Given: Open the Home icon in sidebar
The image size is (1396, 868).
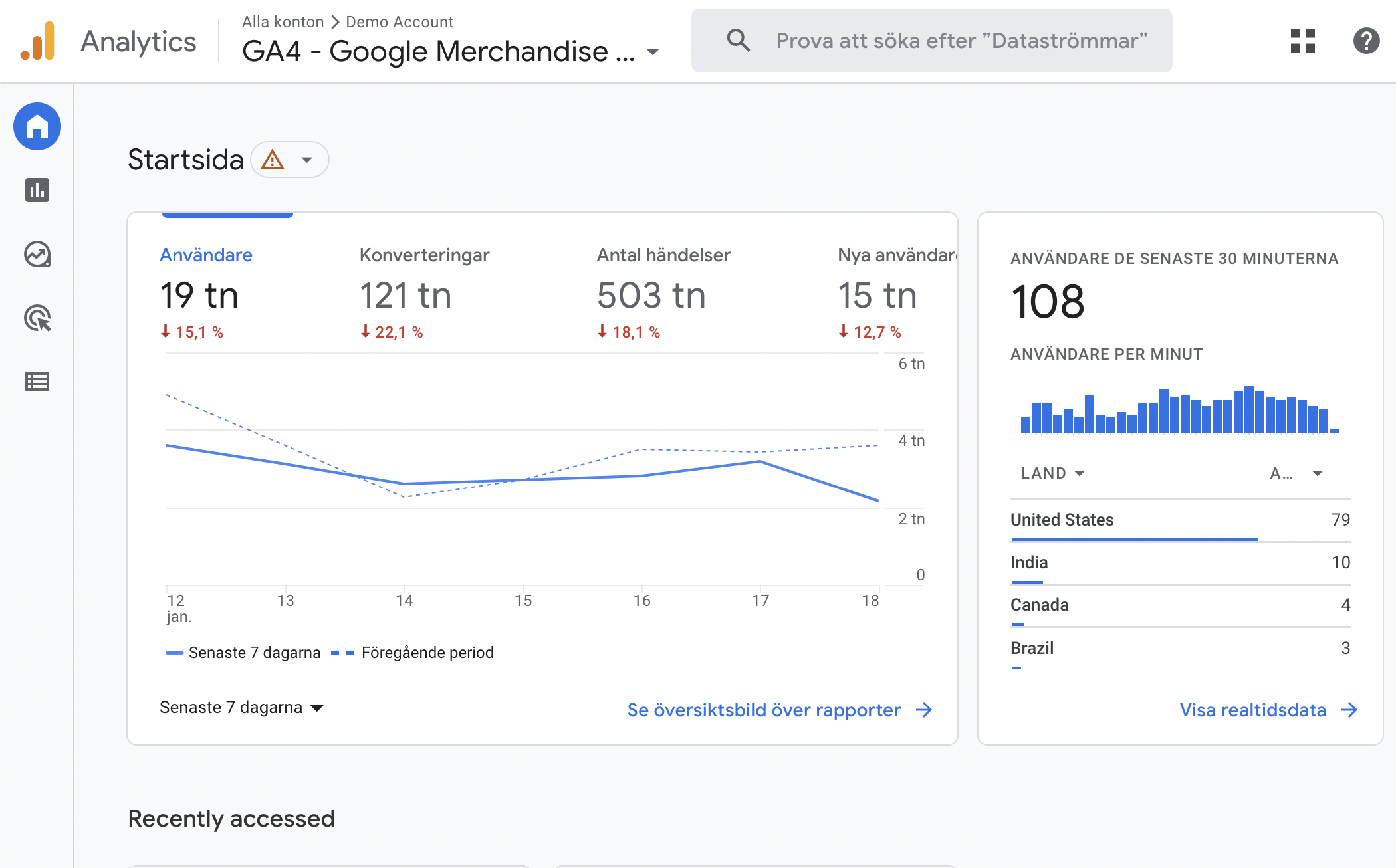Looking at the screenshot, I should click(x=37, y=126).
